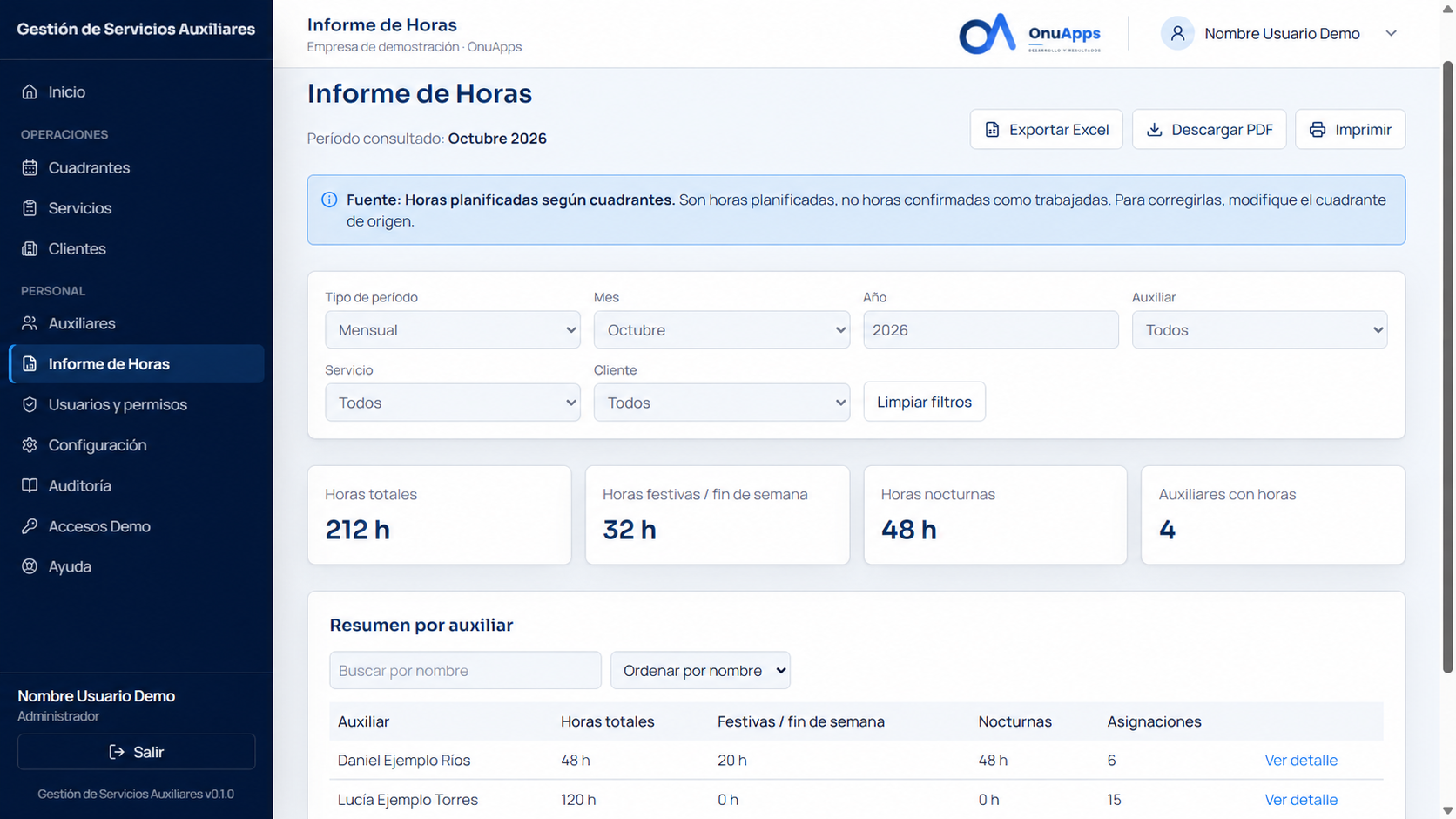Click the Accesos Demo key icon
This screenshot has height=819, width=1456.
tap(30, 526)
